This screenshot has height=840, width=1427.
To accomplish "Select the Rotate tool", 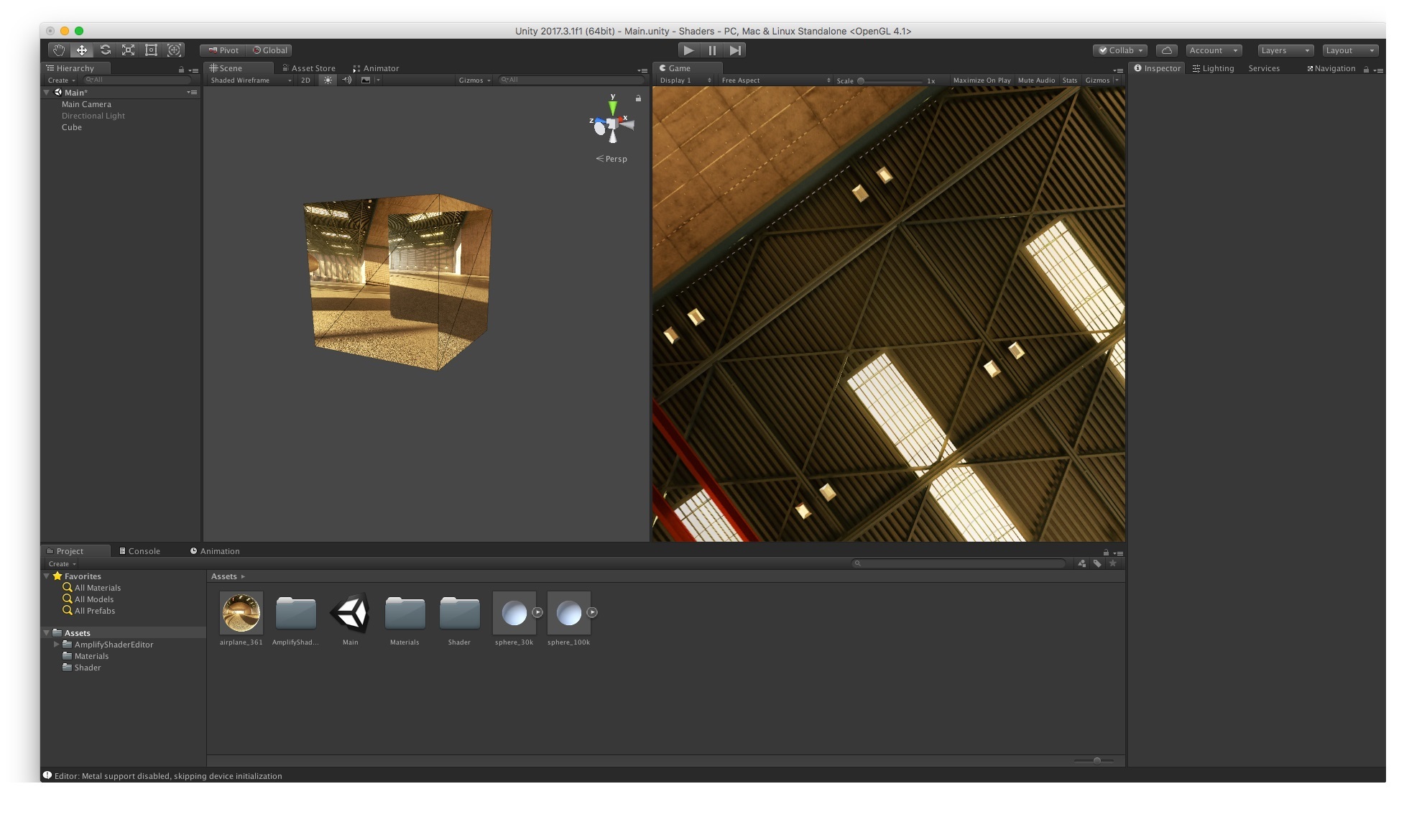I will click(x=105, y=50).
